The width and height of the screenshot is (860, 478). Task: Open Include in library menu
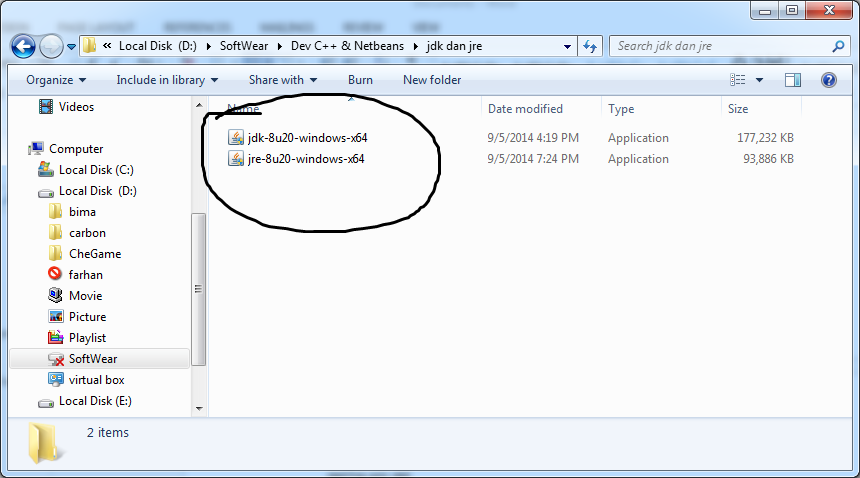tap(167, 80)
